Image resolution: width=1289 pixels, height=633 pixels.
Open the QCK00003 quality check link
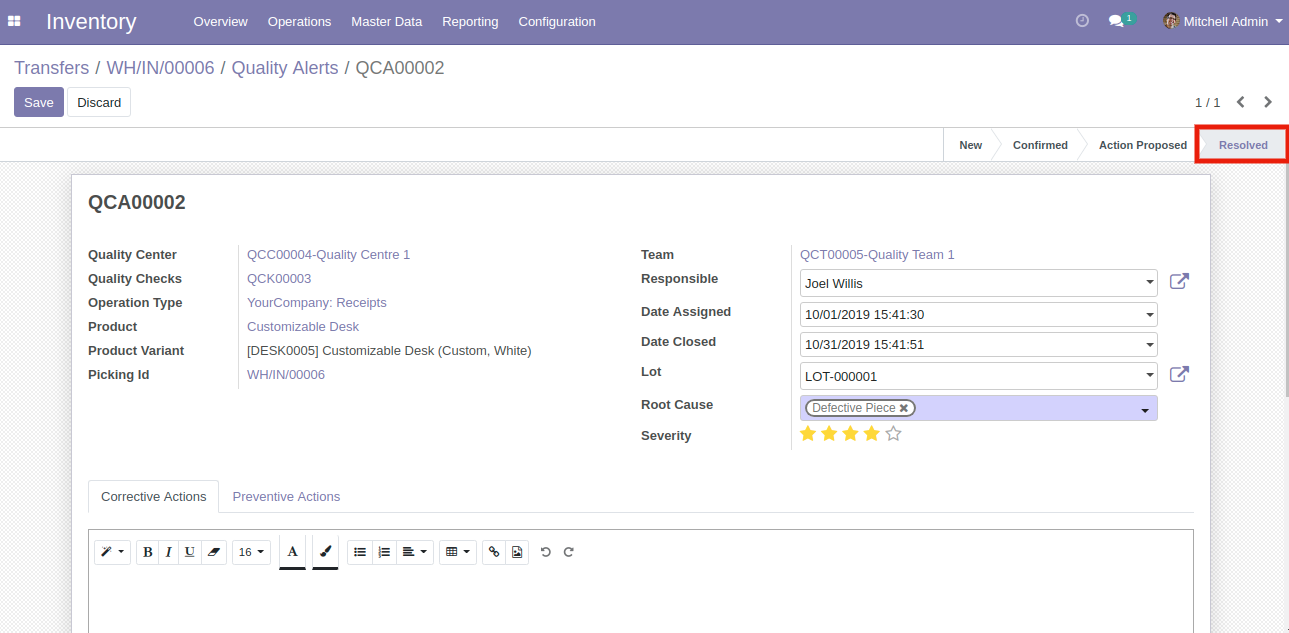pyautogui.click(x=279, y=279)
